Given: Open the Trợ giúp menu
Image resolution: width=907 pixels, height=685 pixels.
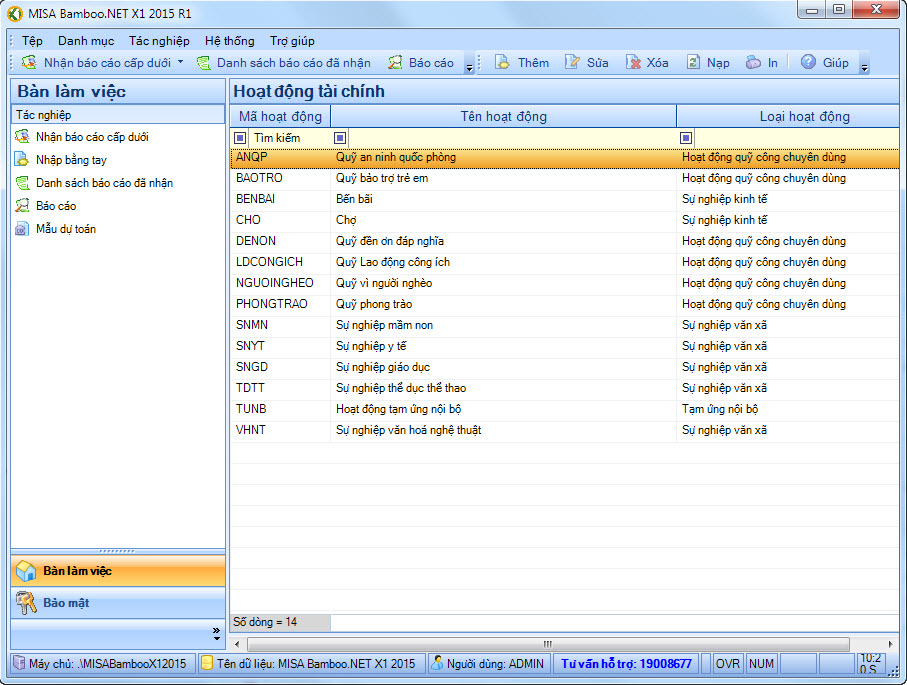Looking at the screenshot, I should [292, 40].
